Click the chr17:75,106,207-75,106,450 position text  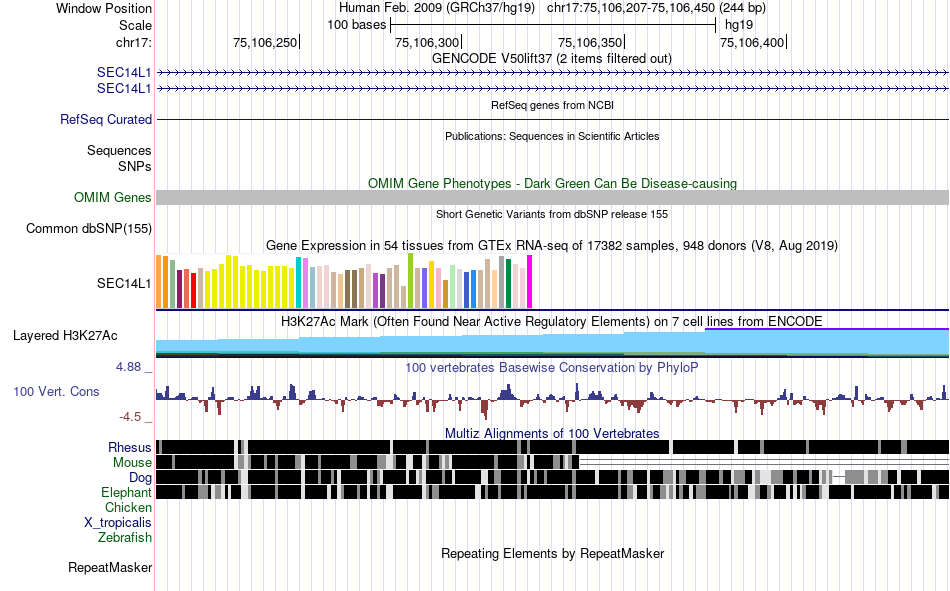point(656,8)
